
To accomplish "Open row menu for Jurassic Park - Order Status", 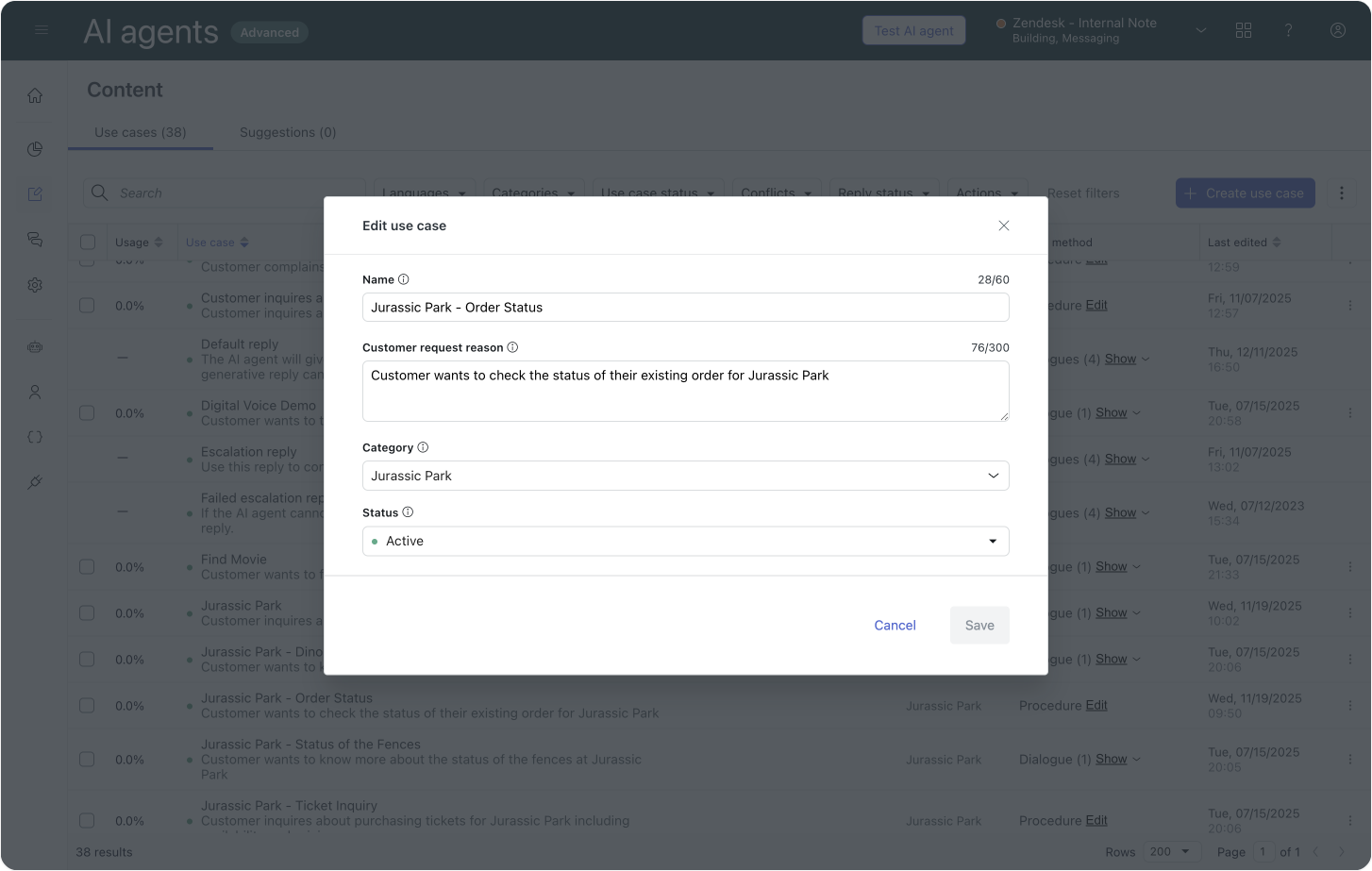I will tap(1350, 706).
